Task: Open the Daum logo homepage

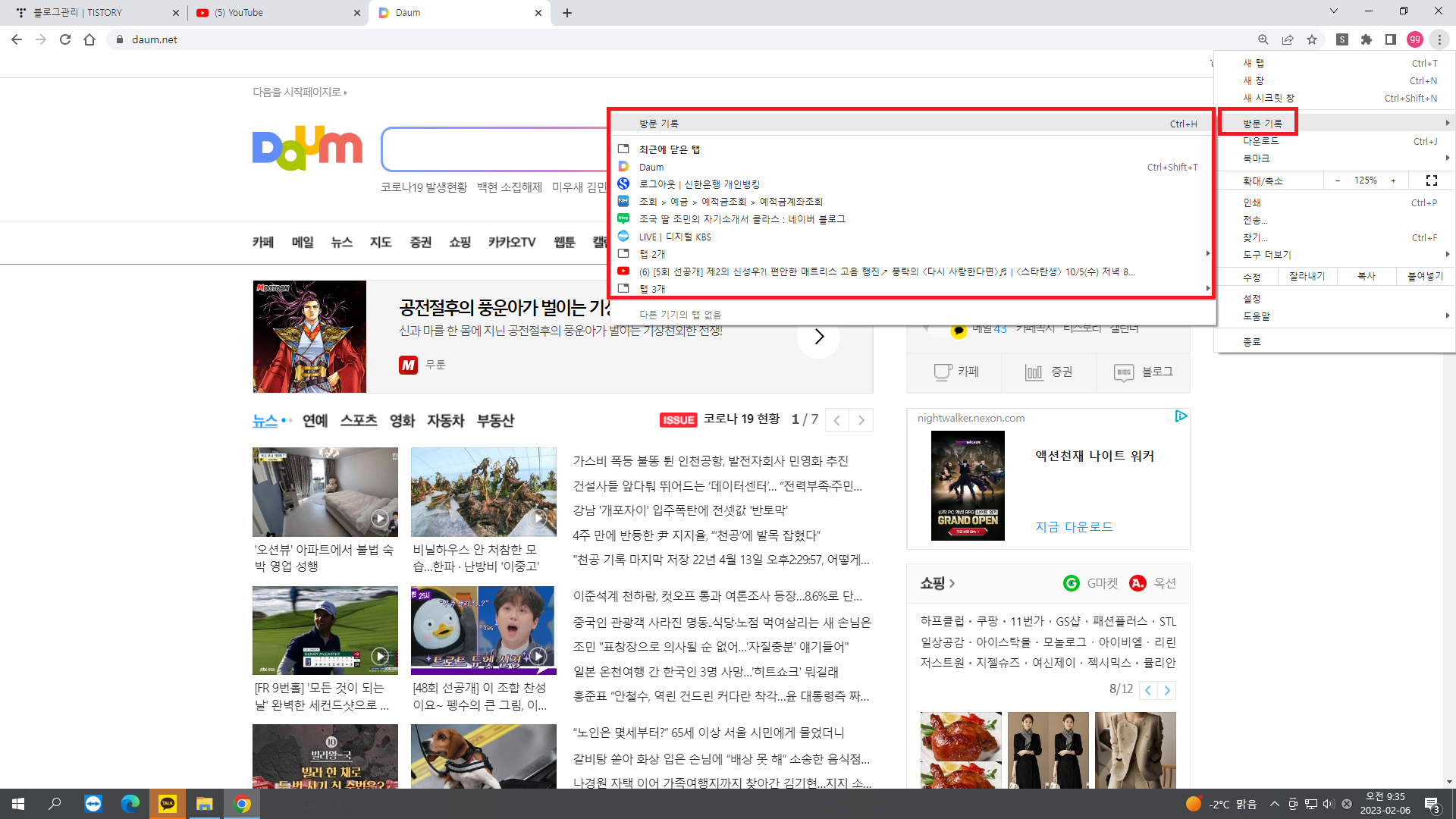Action: 307,148
